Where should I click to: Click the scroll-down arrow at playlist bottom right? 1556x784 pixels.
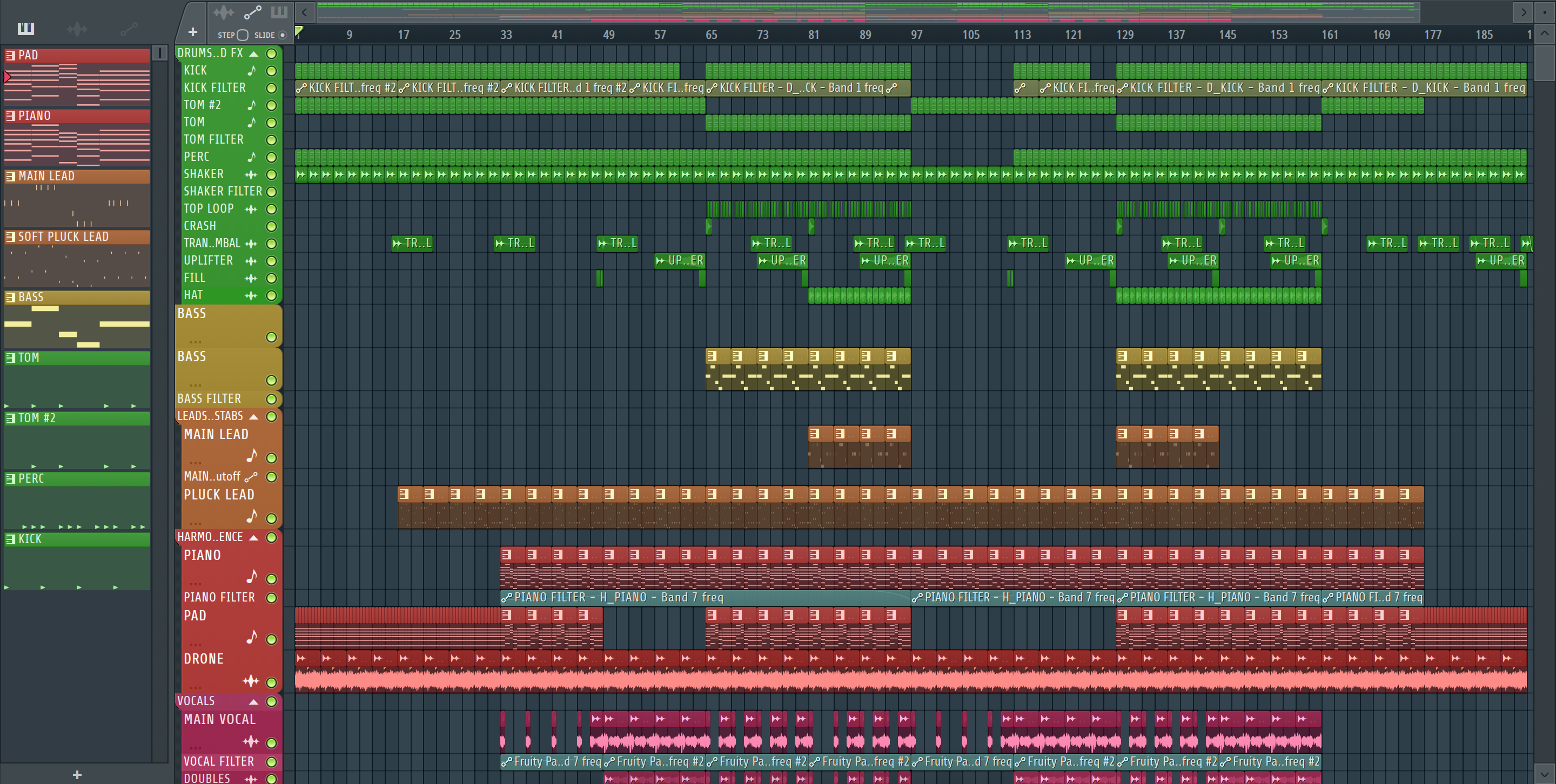pyautogui.click(x=1545, y=773)
